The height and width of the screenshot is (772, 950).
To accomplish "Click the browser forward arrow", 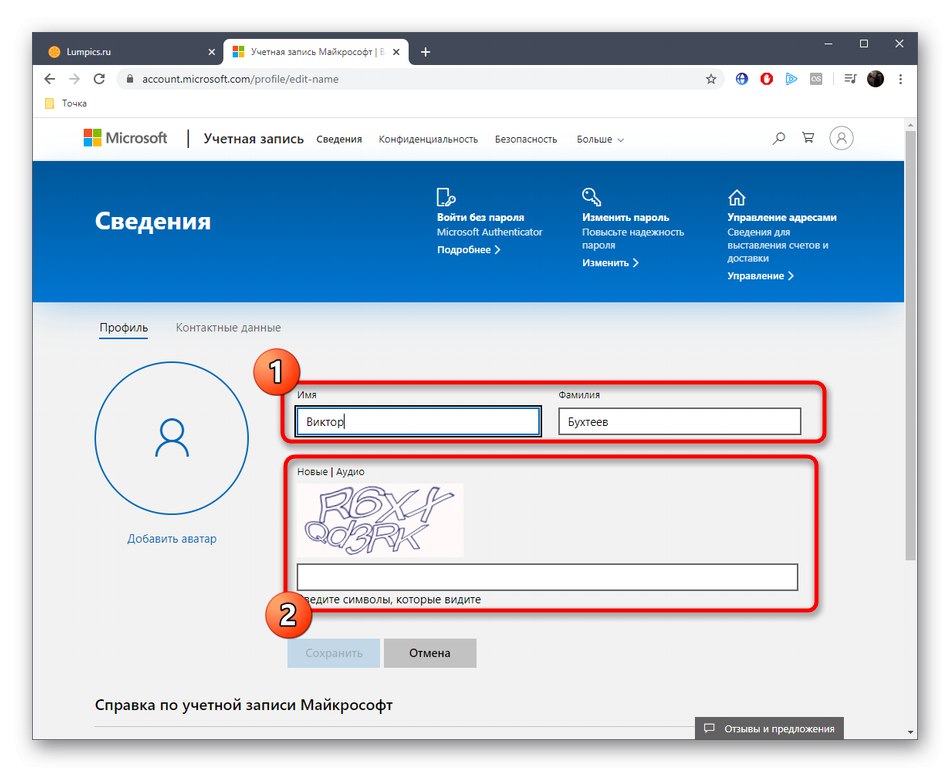I will pos(74,79).
